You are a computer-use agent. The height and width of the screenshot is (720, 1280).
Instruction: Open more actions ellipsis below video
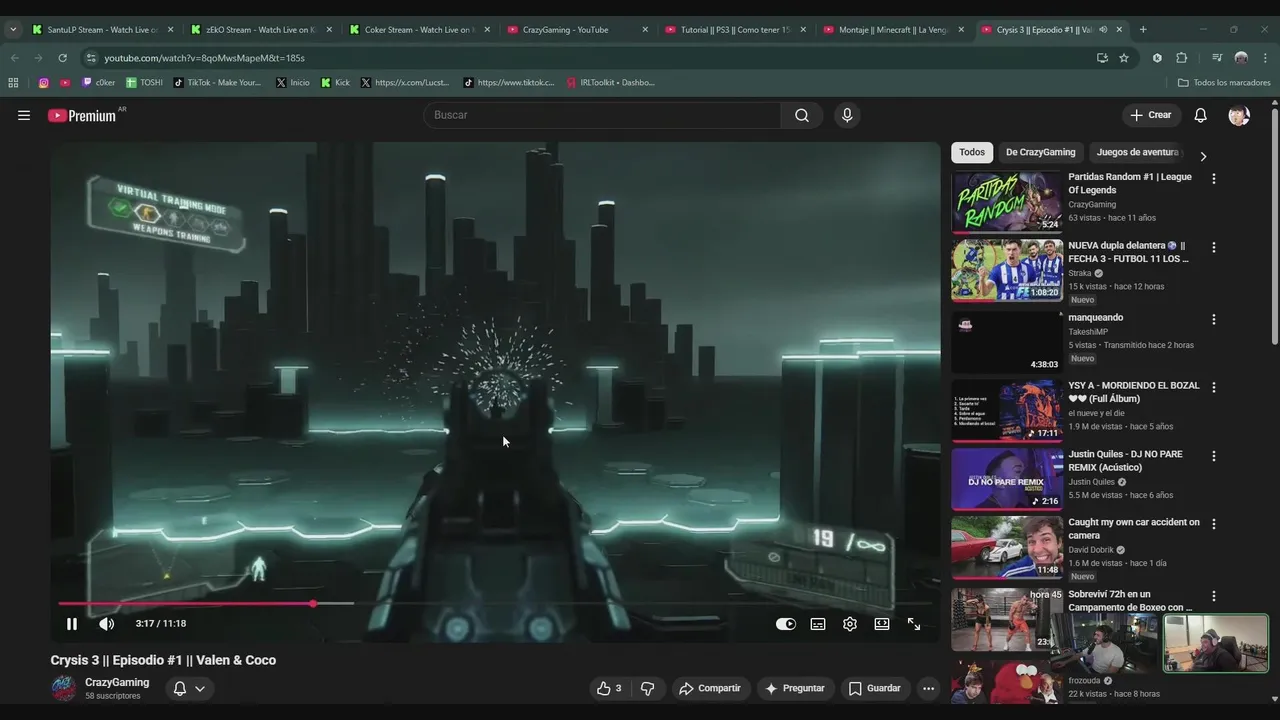pyautogui.click(x=928, y=688)
